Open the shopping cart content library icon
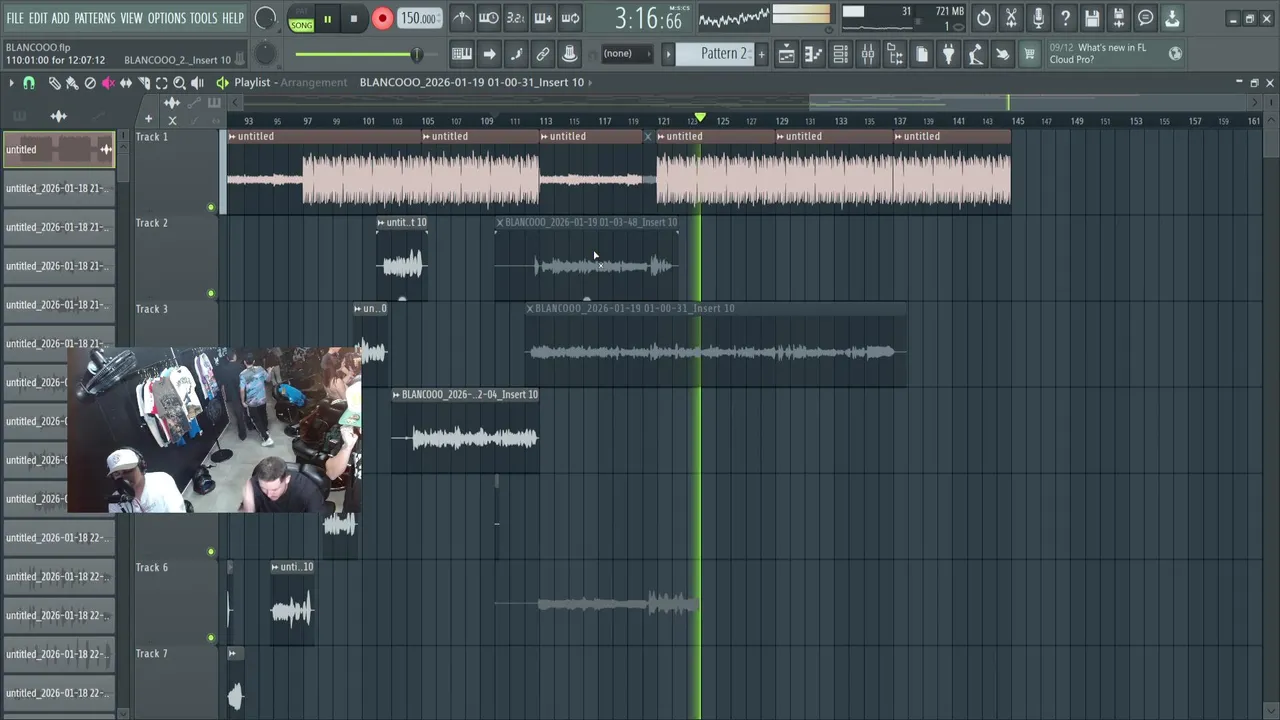 pyautogui.click(x=1029, y=54)
